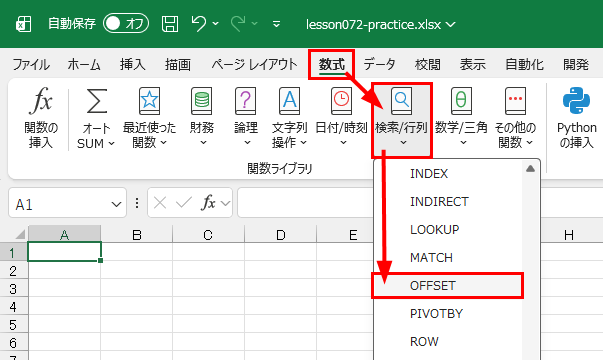
Task: Switch to the 描画 tab
Action: click(x=178, y=64)
